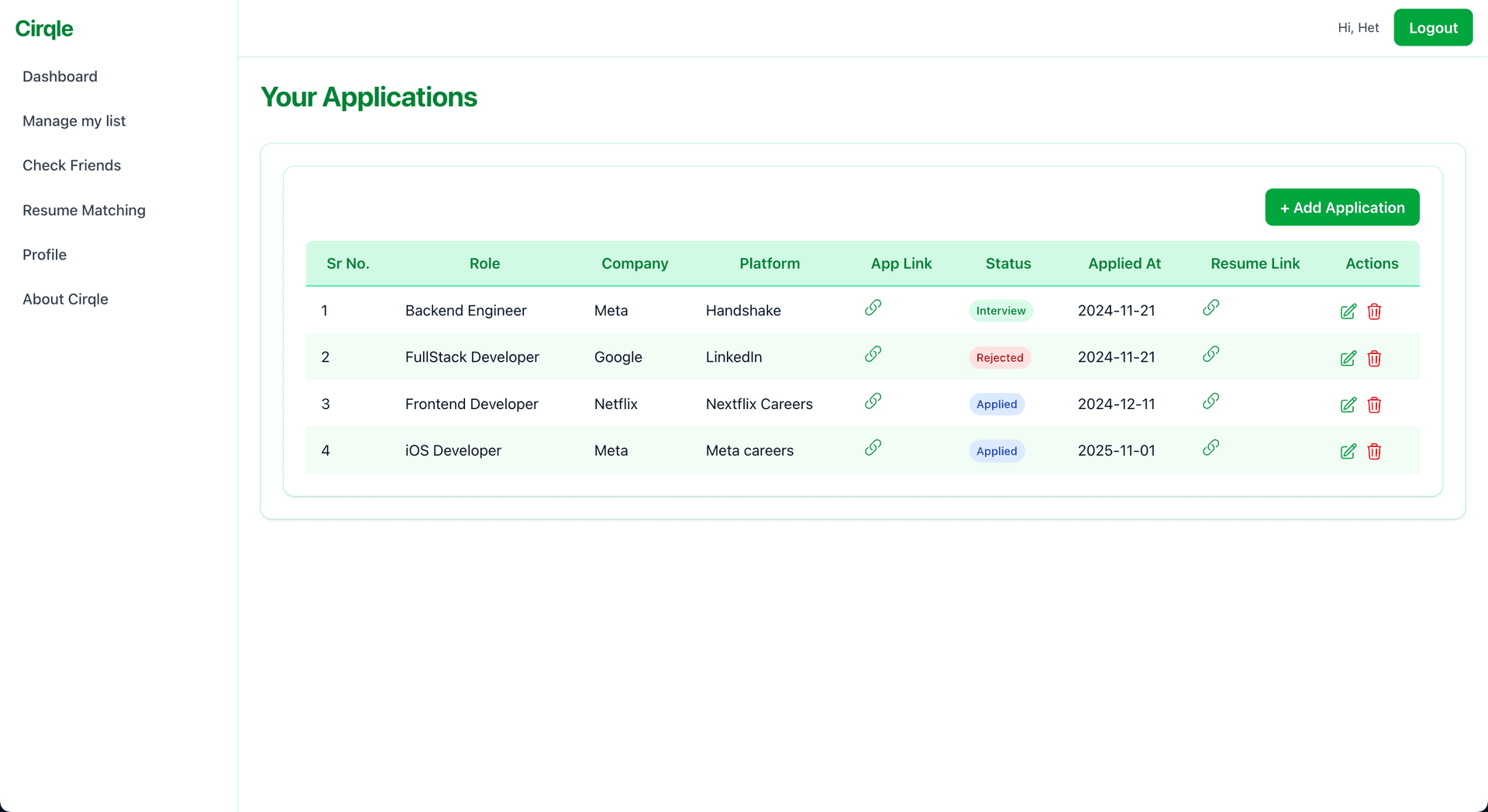Open app link for iOS Developer row
The image size is (1488, 812).
873,448
